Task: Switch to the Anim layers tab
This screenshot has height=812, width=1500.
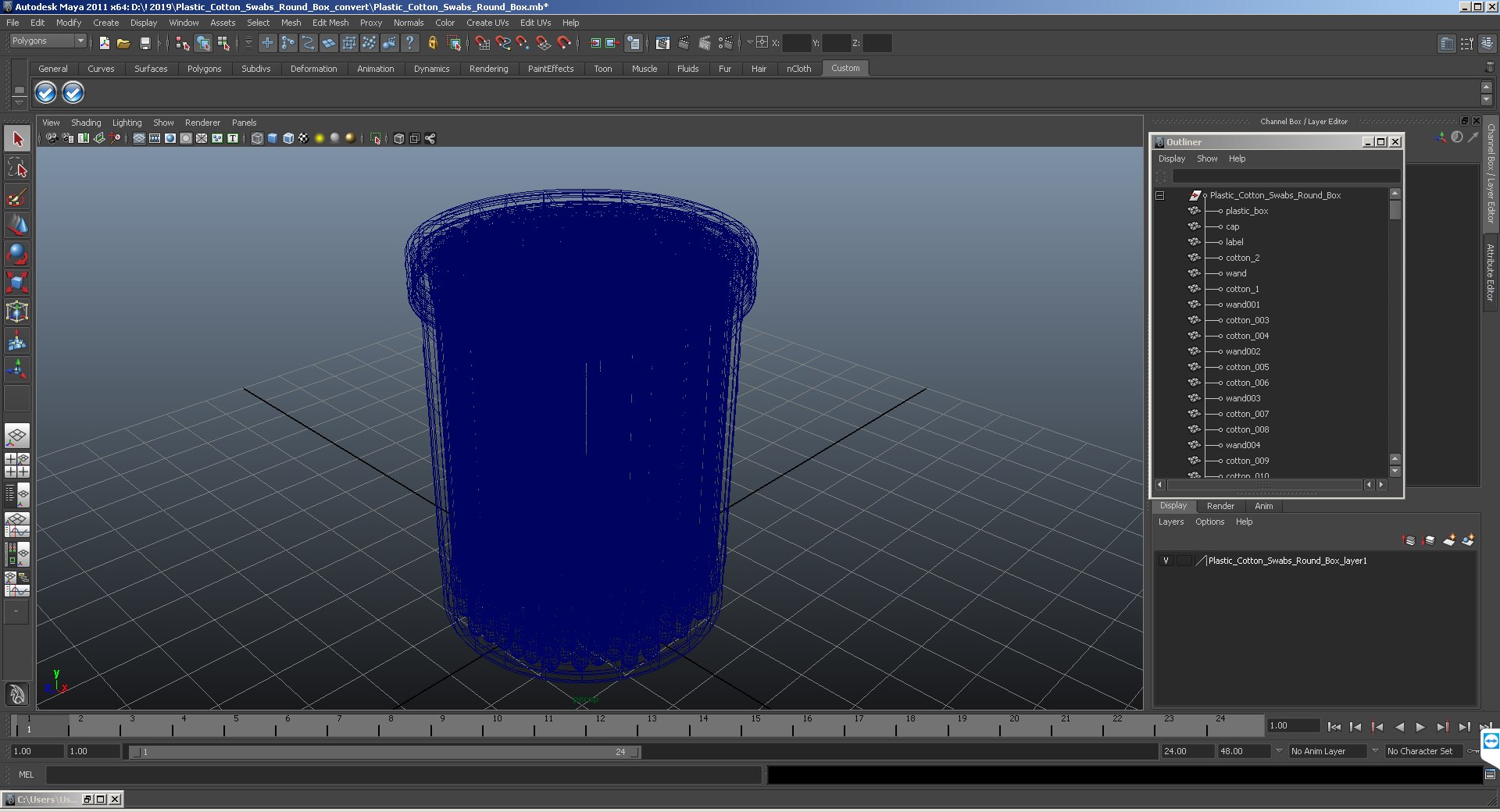Action: (1264, 506)
